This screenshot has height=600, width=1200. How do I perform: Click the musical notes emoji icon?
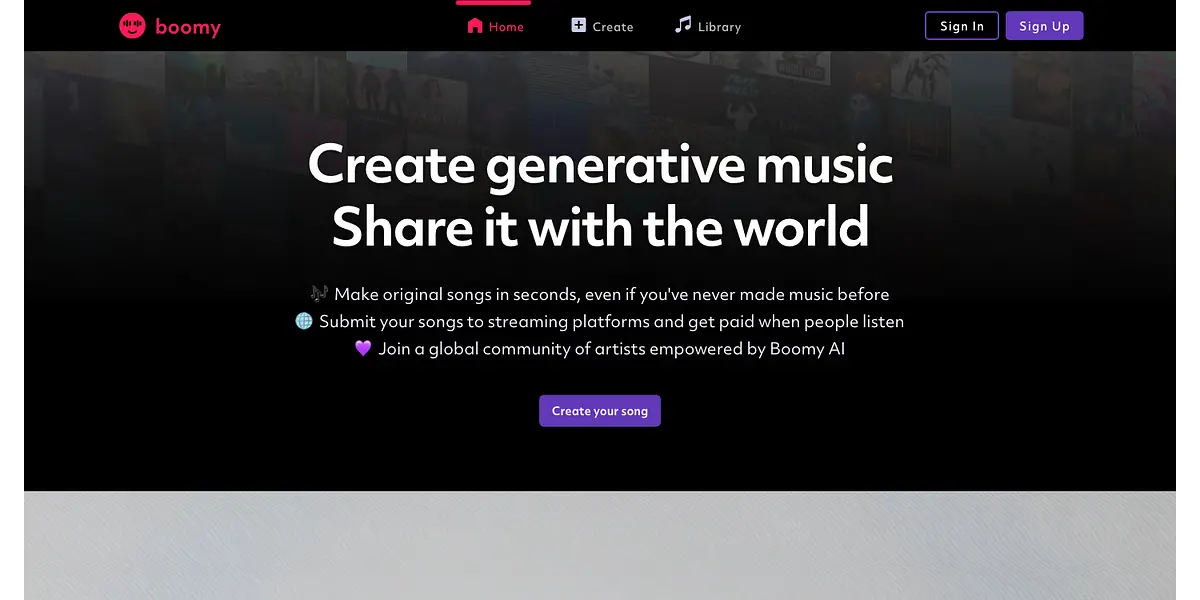pyautogui.click(x=319, y=294)
